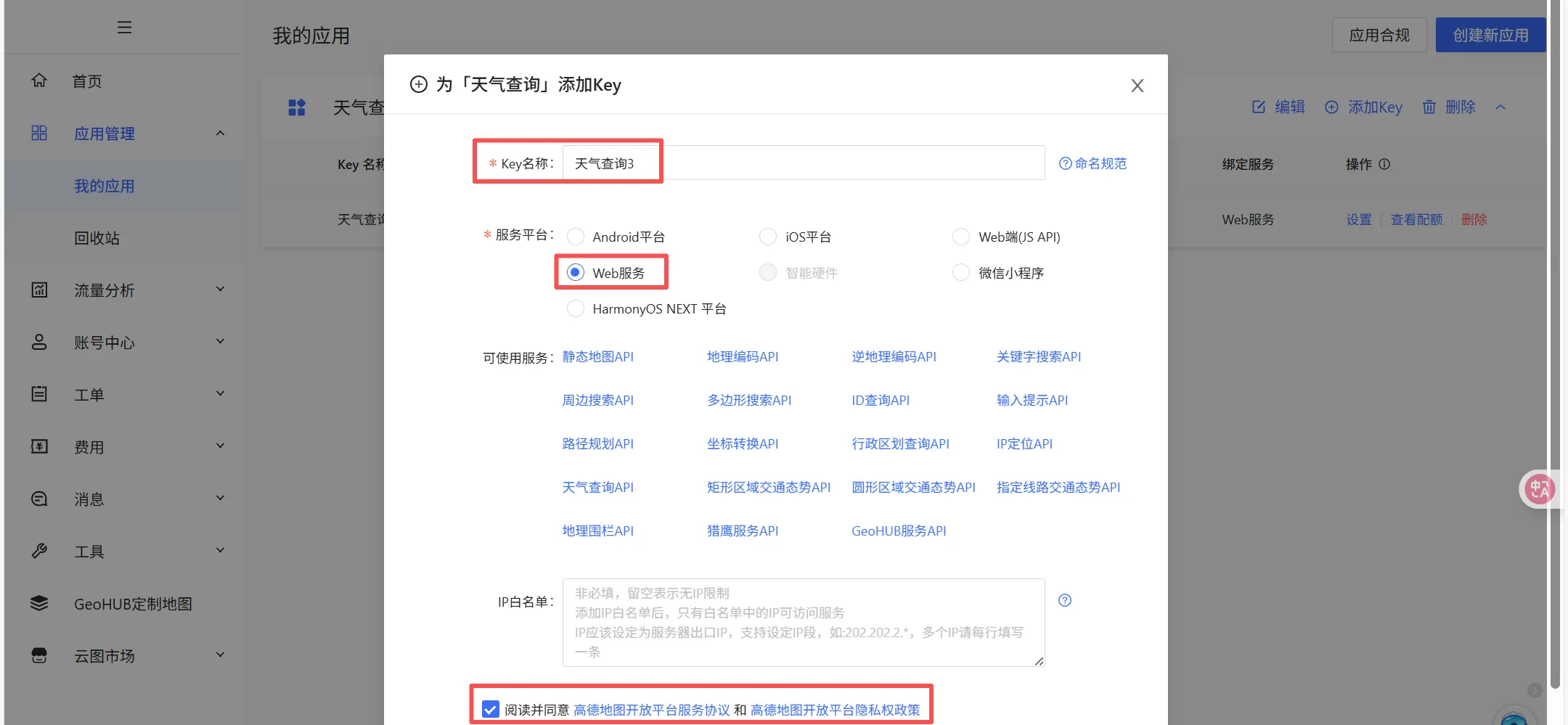Screen dimensions: 1568x725
Task: Expand the 流量分析 menu chevron
Action: pyautogui.click(x=220, y=290)
